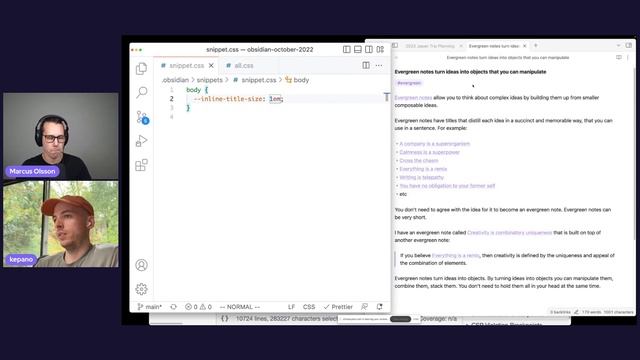The width and height of the screenshot is (640, 360).
Task: Click the feedback icon in status bar
Action: tap(364, 307)
